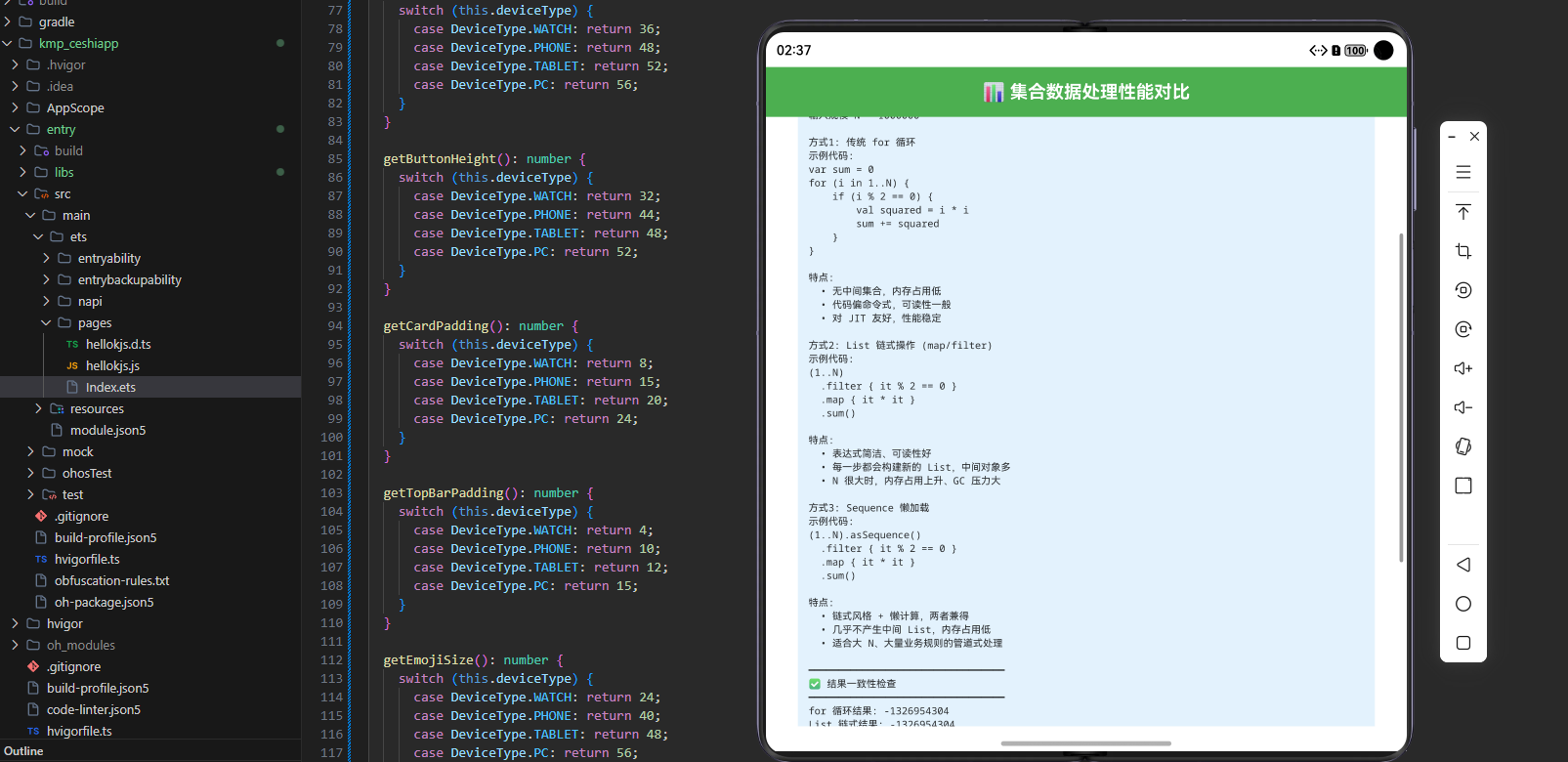Click the 方式2: List 链式操作 heading

pyautogui.click(x=900, y=345)
